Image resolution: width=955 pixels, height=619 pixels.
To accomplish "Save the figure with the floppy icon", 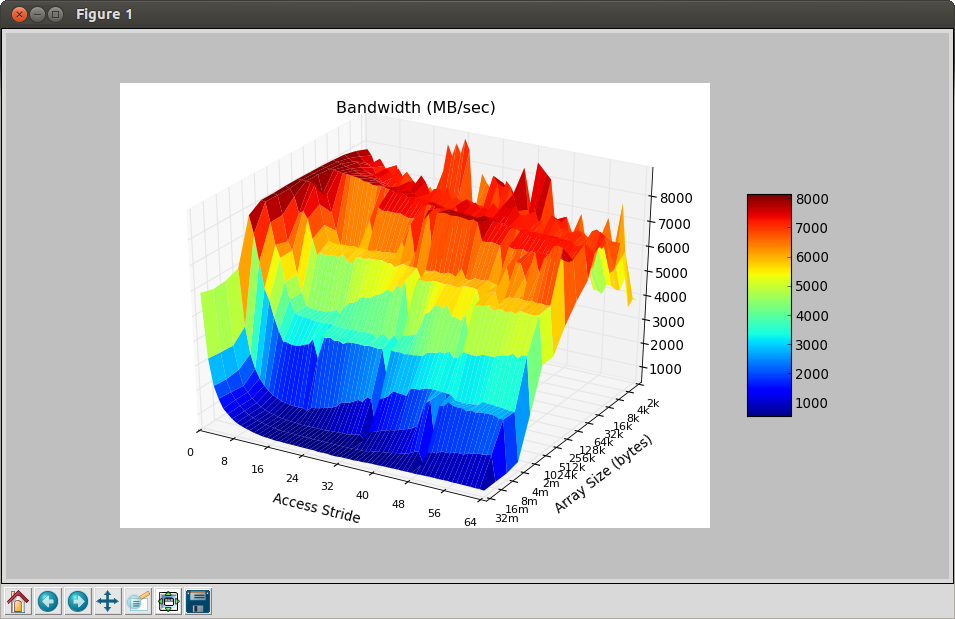I will (198, 601).
